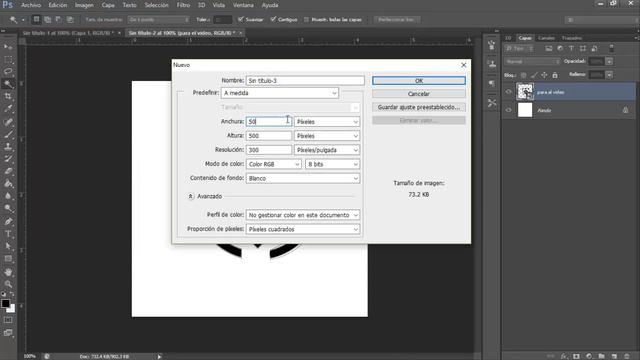
Task: Click Lock all icon in Capas panel
Action: click(x=555, y=75)
